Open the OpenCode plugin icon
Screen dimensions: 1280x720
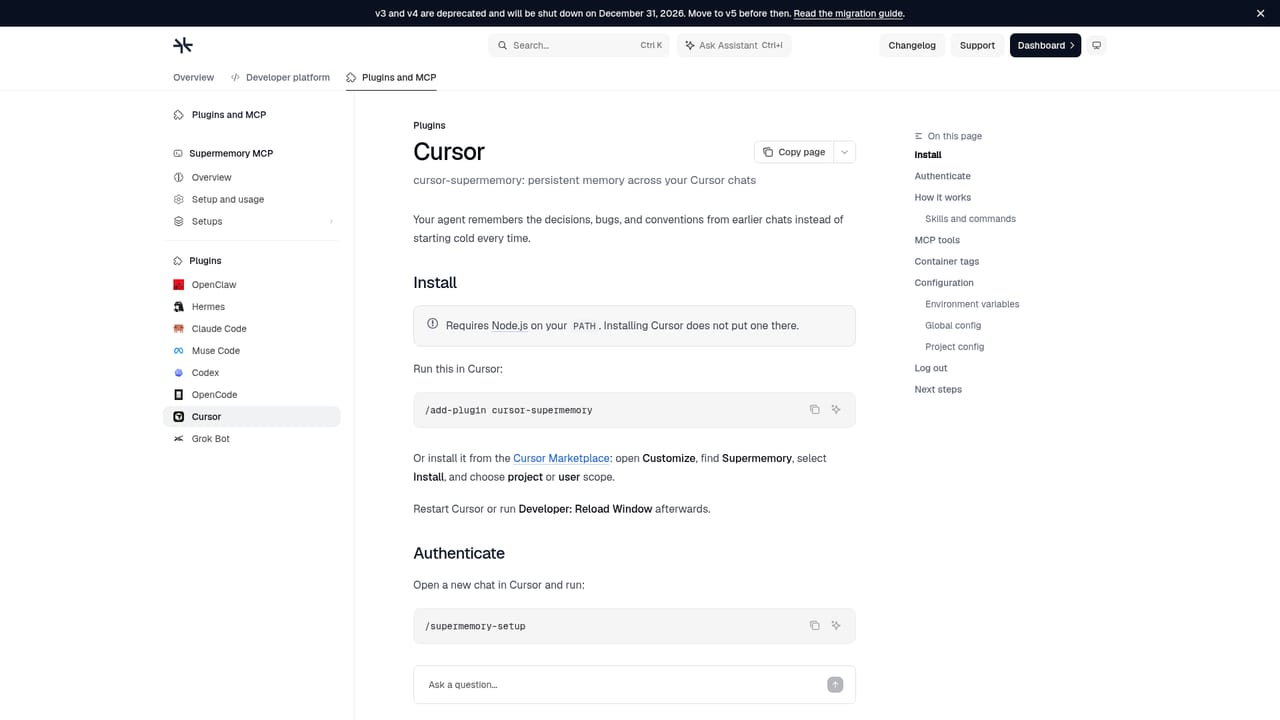[179, 395]
